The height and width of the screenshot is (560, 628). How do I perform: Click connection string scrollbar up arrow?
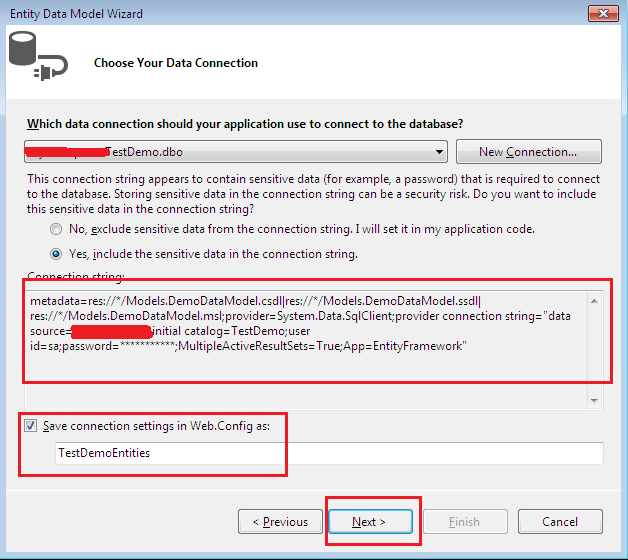pyautogui.click(x=594, y=301)
